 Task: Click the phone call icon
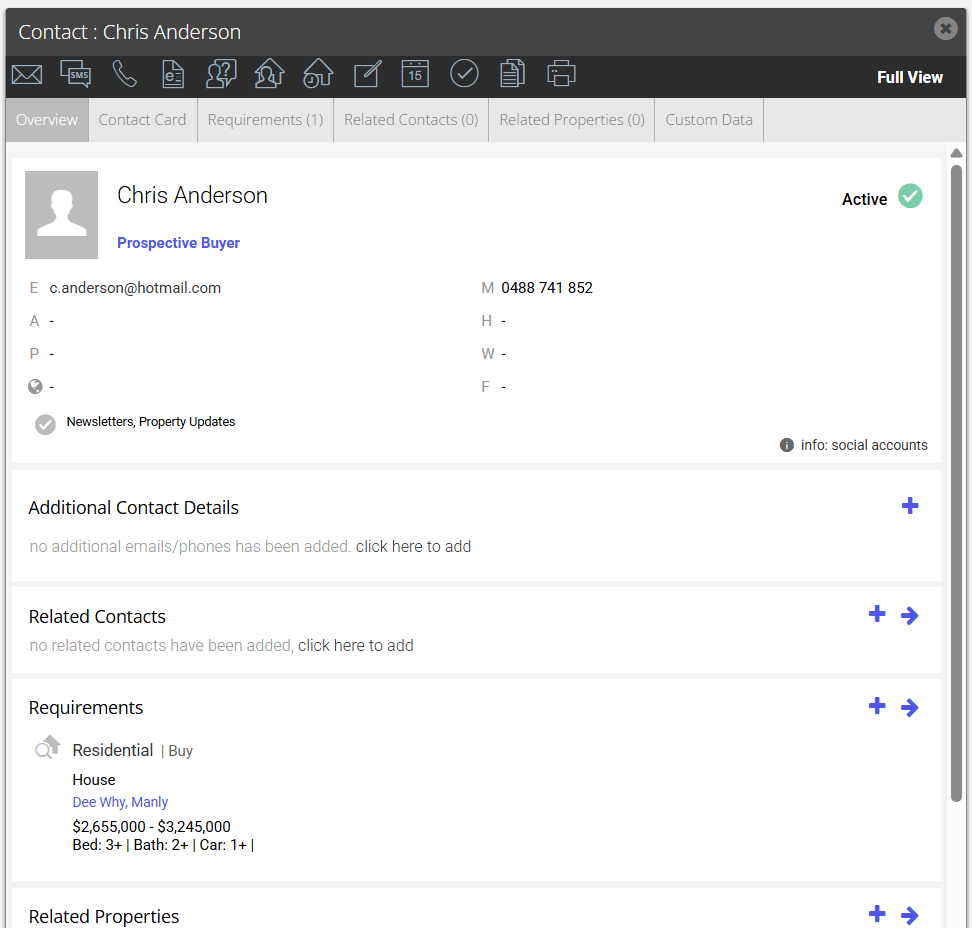tap(124, 74)
